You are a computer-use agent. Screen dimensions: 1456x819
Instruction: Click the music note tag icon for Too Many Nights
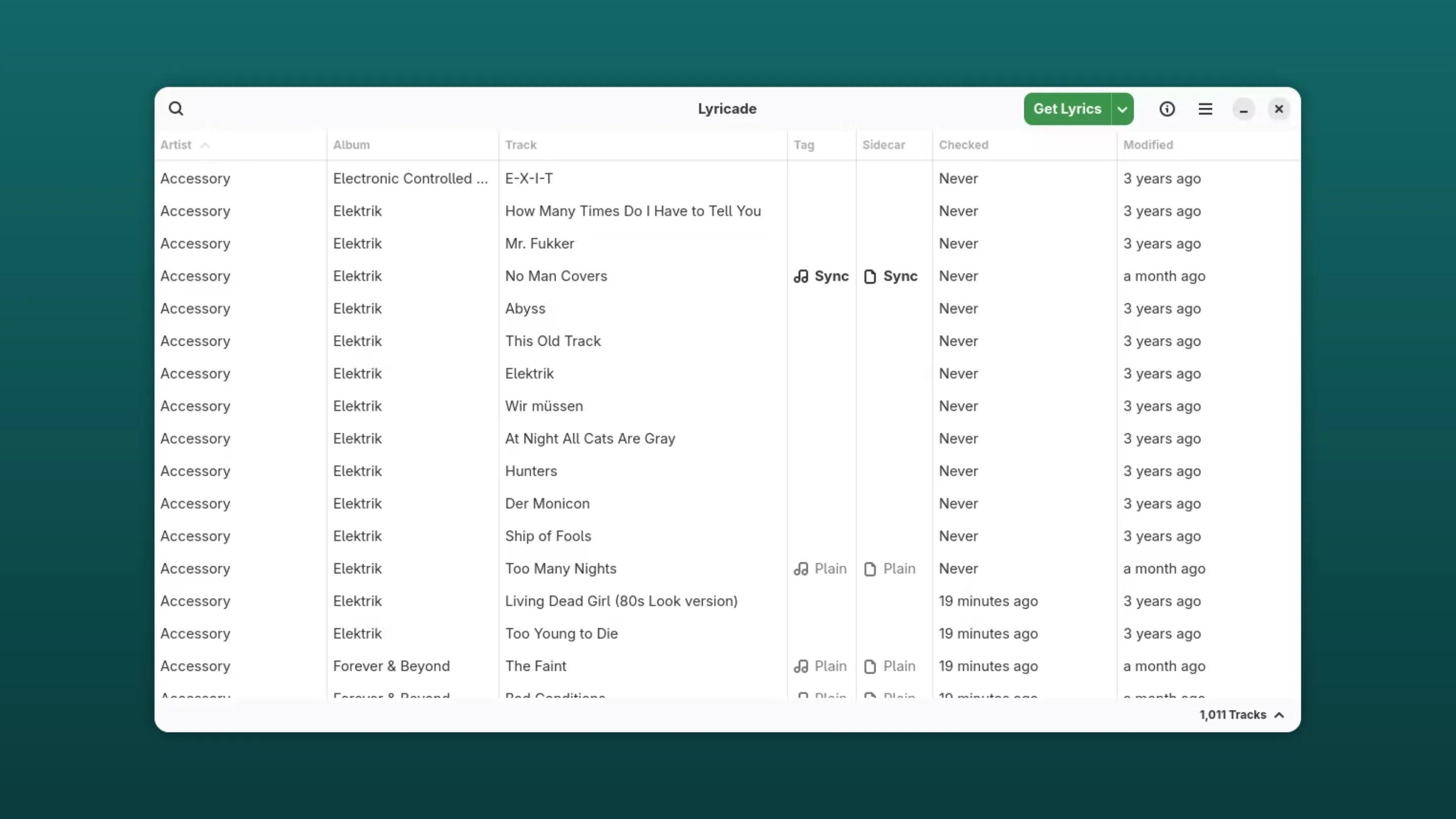801,569
